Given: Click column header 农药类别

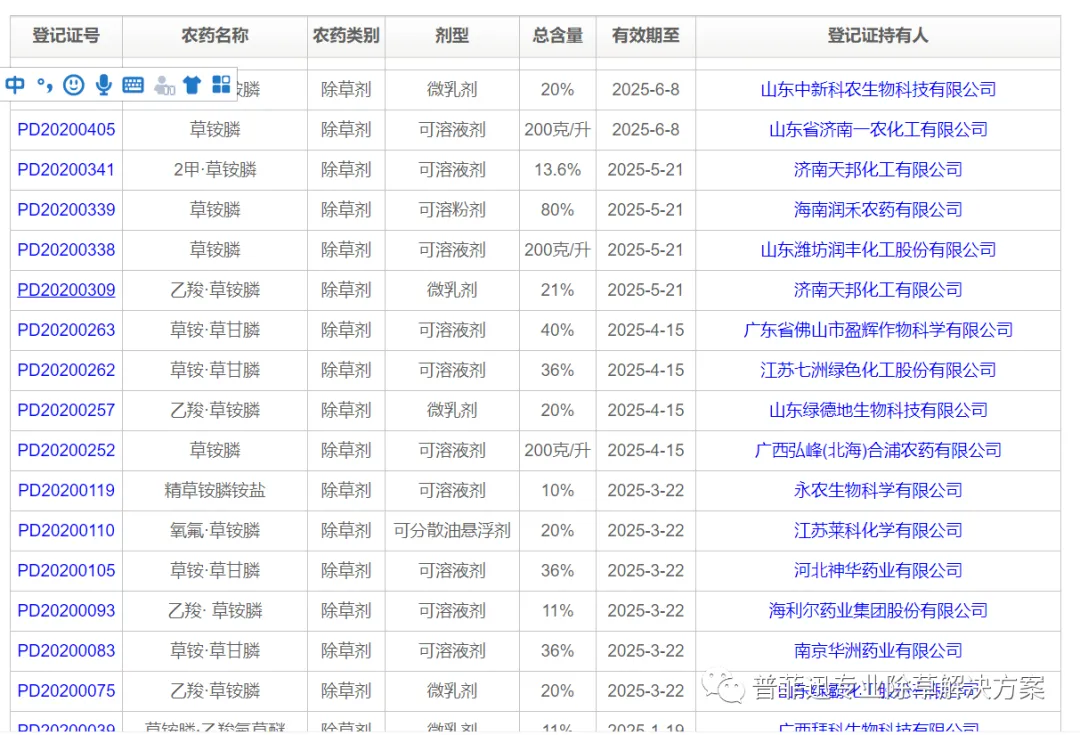Looking at the screenshot, I should click(346, 36).
